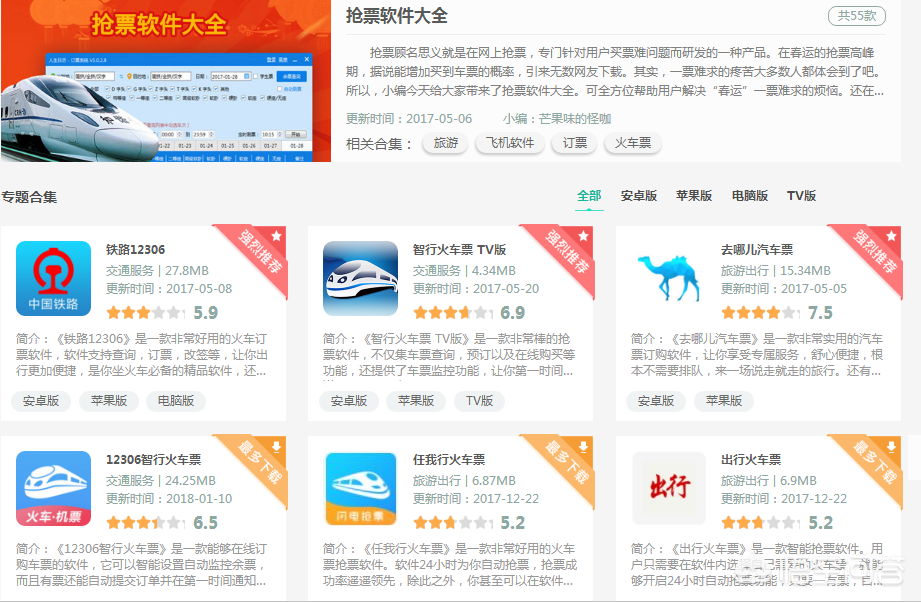Screen dimensions: 921x602
Task: Click 更新时间：2017-05-06 in the header
Action: 409,119
